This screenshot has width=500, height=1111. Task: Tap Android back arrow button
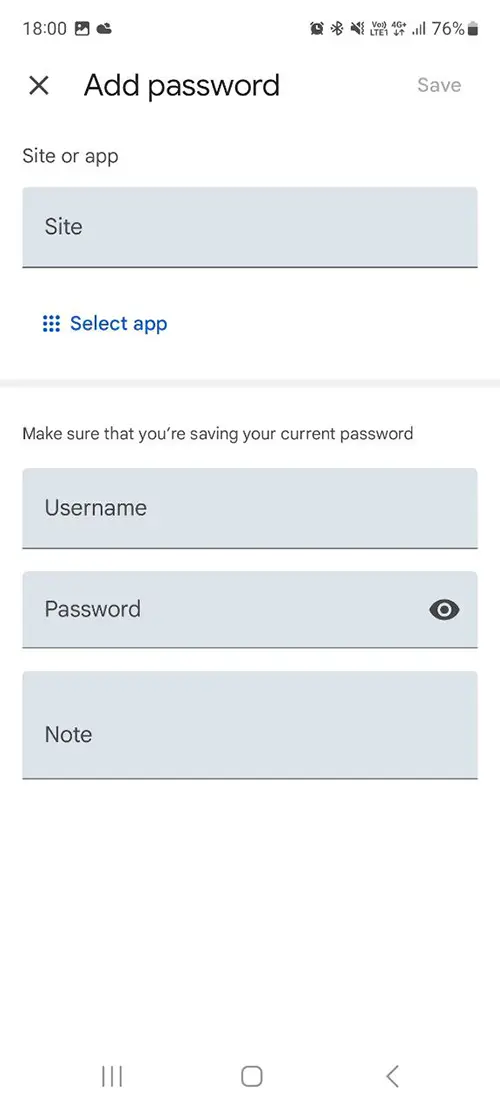click(392, 1076)
